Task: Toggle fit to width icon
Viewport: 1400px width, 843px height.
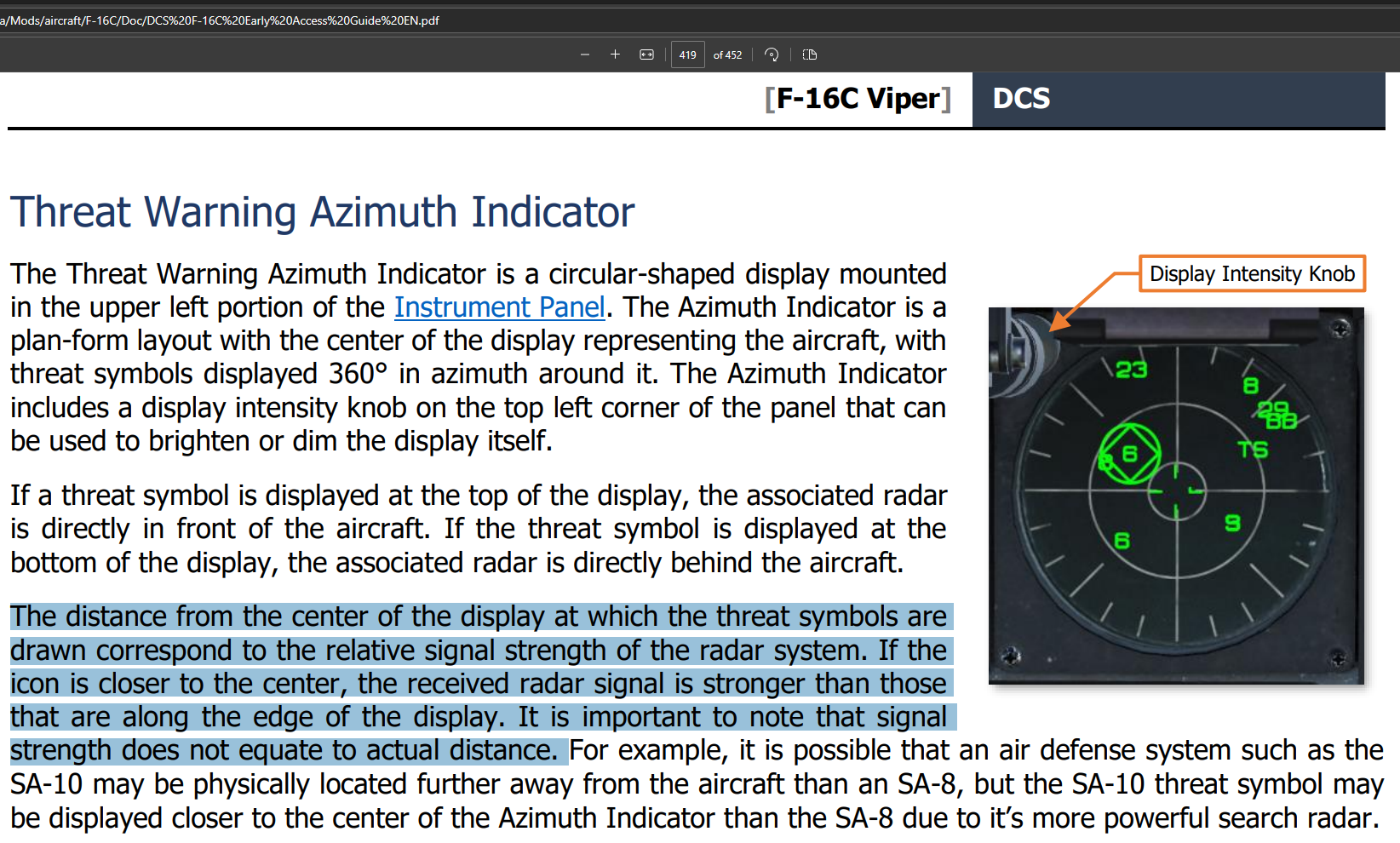Action: point(646,54)
